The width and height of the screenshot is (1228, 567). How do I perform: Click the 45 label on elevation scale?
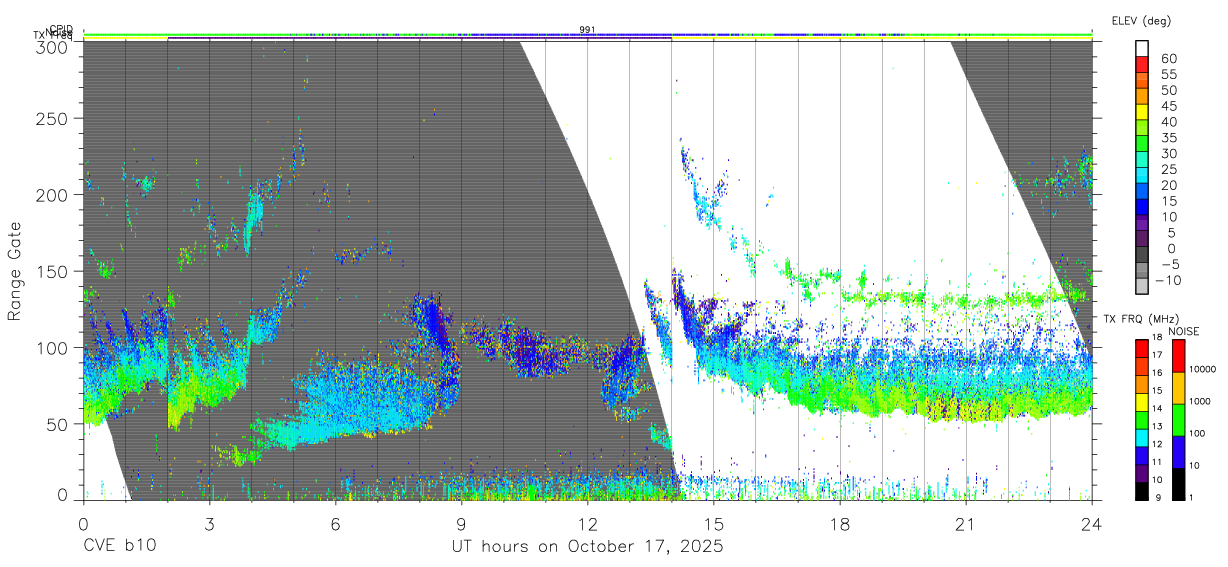[1169, 106]
